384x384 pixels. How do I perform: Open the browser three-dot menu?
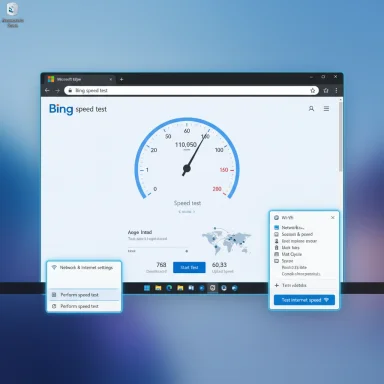click(x=336, y=90)
